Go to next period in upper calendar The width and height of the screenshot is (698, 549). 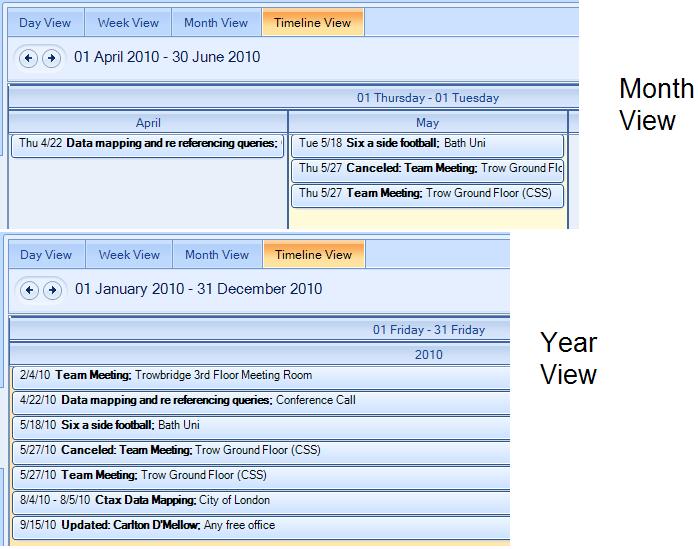[52, 58]
